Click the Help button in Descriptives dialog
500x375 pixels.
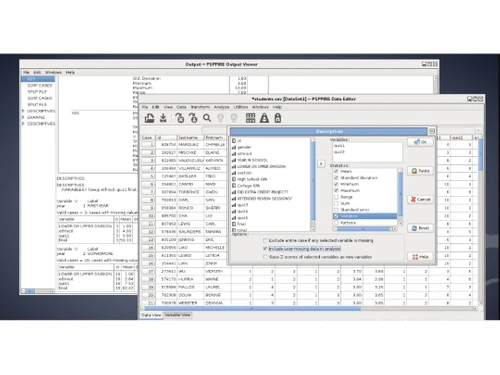tap(420, 257)
